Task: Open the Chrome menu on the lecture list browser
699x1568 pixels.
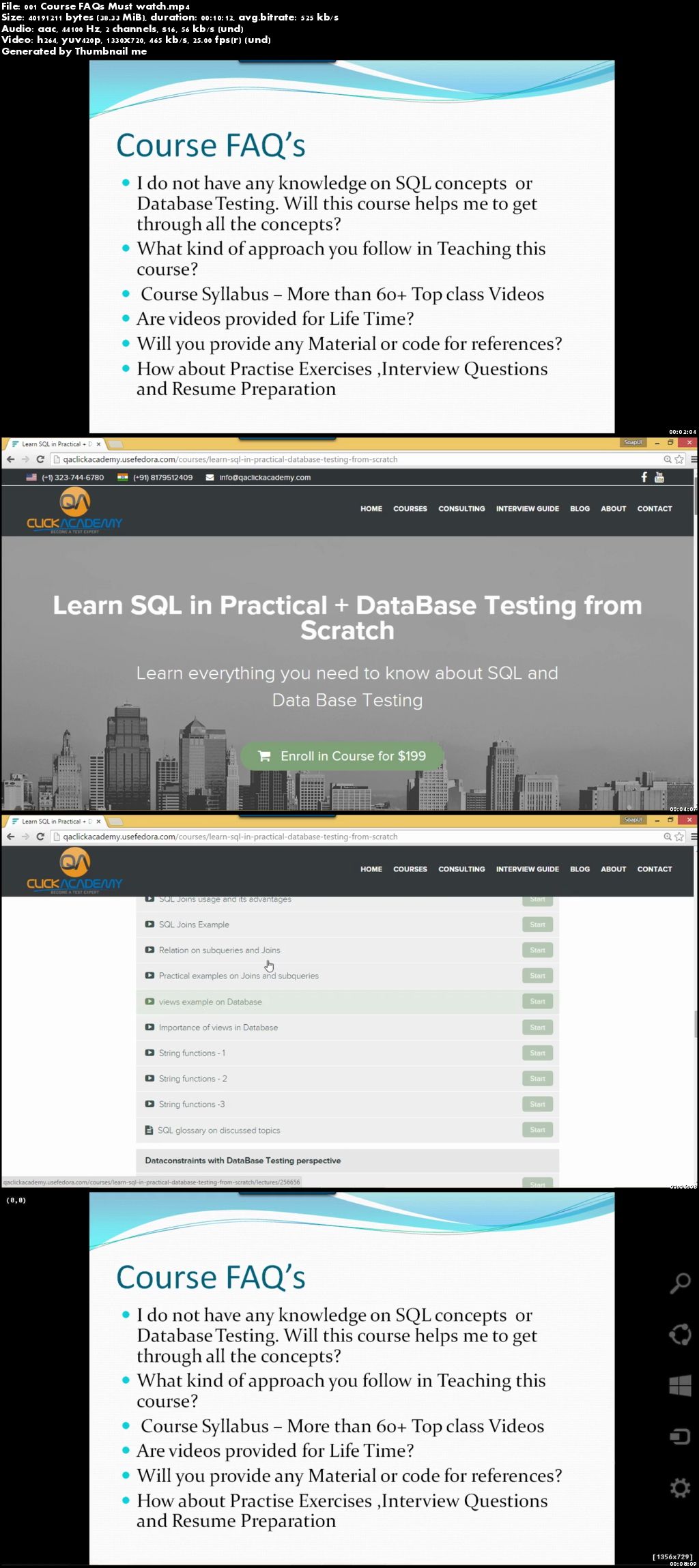Action: tap(694, 837)
